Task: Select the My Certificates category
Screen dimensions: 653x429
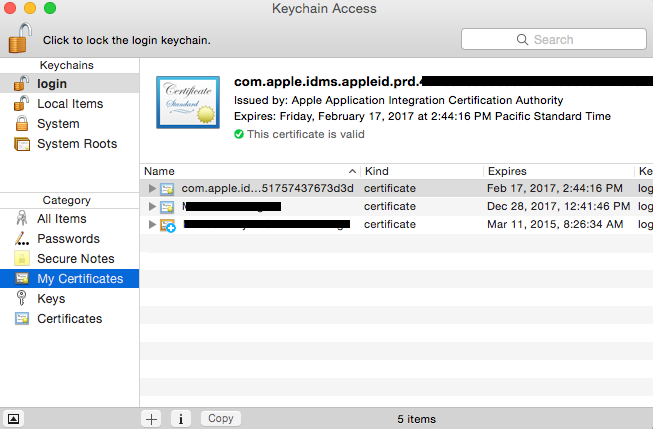Action: (70, 278)
